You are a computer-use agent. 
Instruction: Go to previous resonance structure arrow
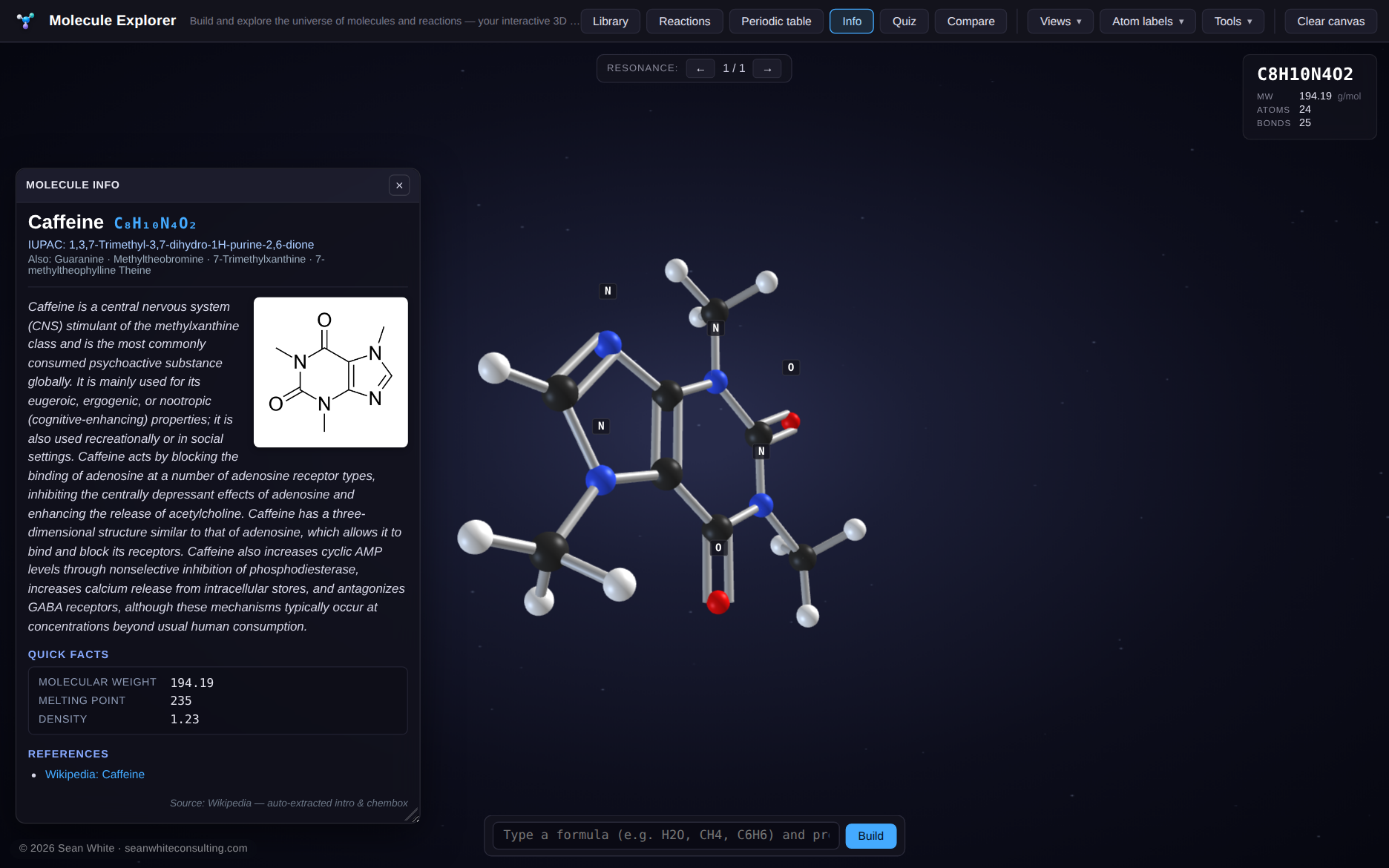[x=700, y=68]
